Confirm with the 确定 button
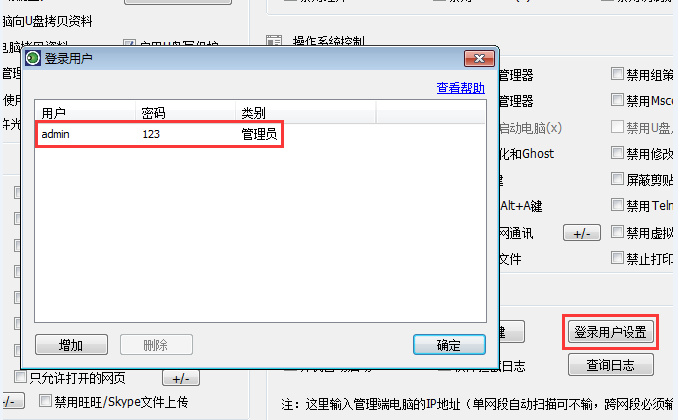 click(x=449, y=345)
